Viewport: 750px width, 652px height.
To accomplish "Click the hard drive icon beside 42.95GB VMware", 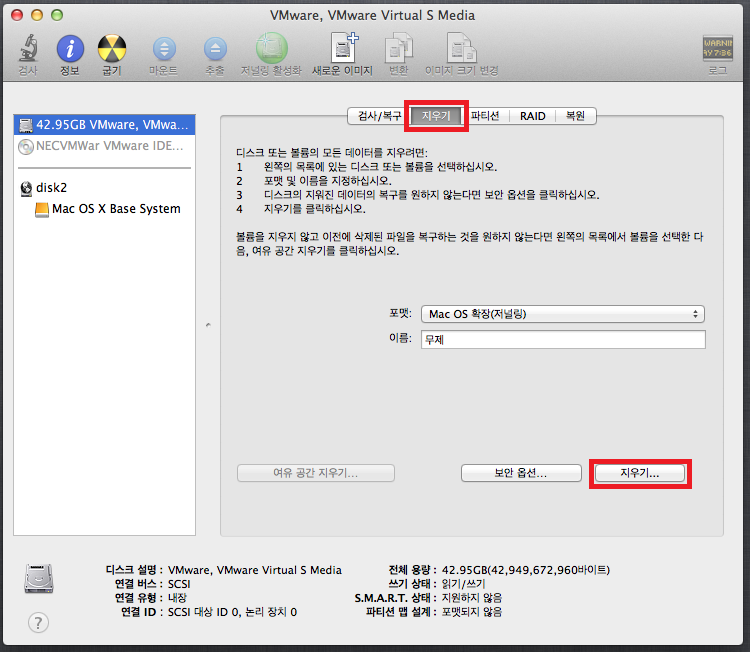I will click(x=26, y=125).
